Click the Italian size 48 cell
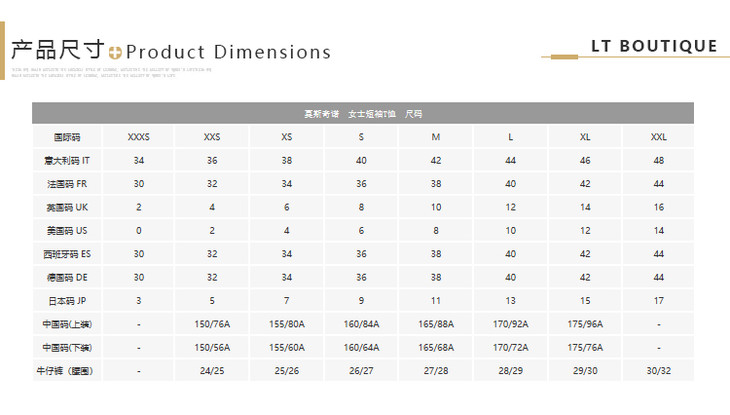Viewport: 730px width, 415px height. click(x=659, y=160)
